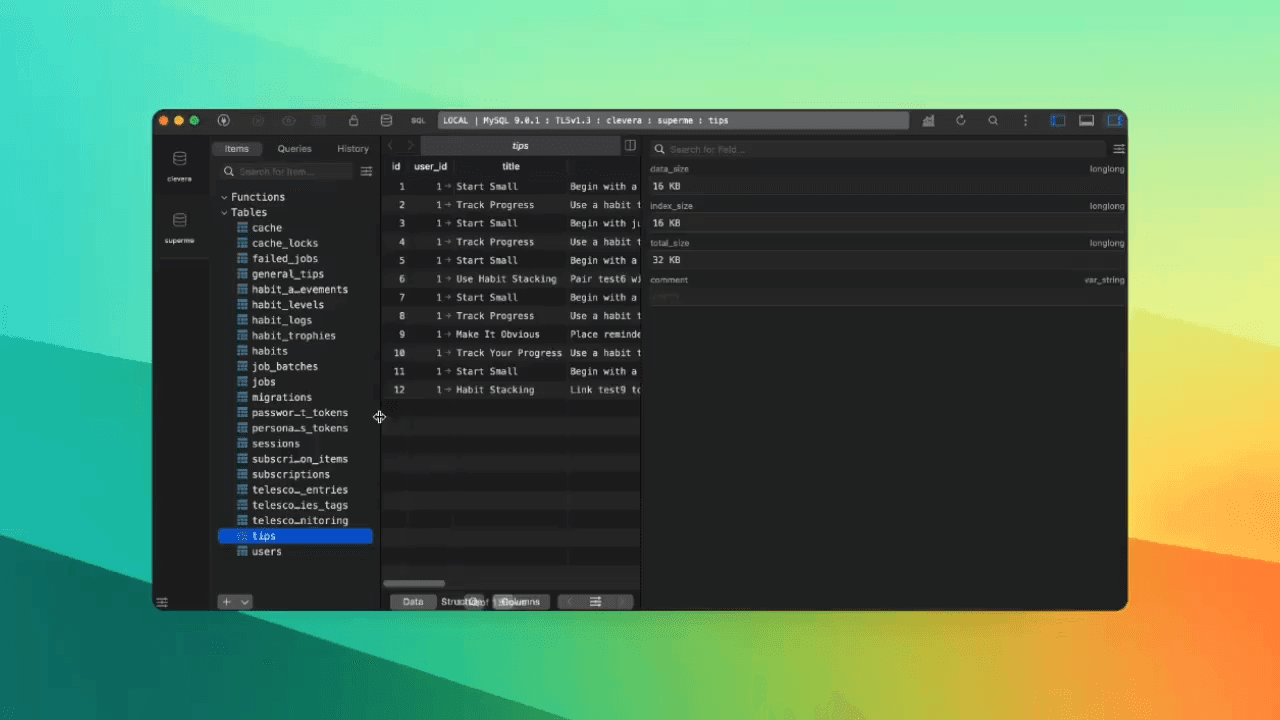Switch to the History tab
The image size is (1280, 720).
[x=353, y=149]
